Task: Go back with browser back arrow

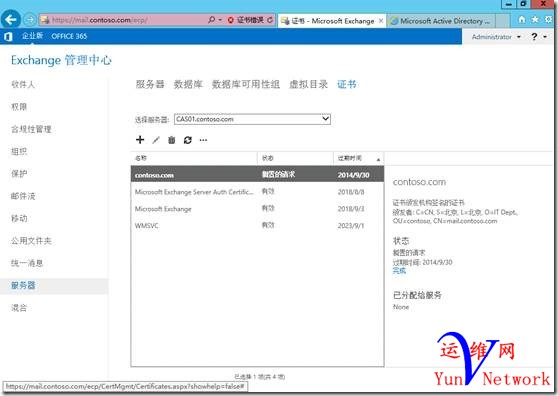Action: point(11,19)
